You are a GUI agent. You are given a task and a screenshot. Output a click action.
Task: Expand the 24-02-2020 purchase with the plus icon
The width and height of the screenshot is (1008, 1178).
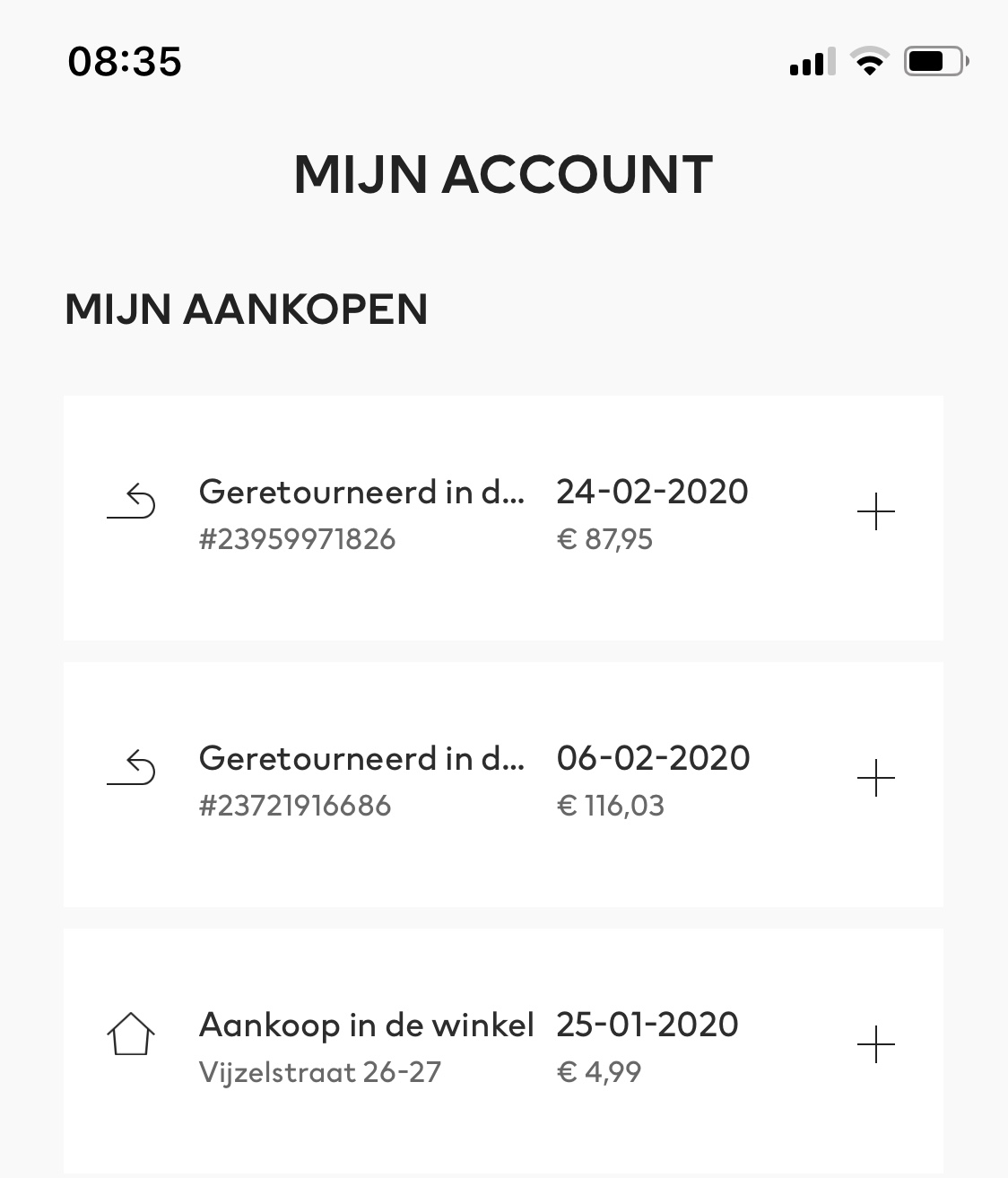click(x=876, y=512)
